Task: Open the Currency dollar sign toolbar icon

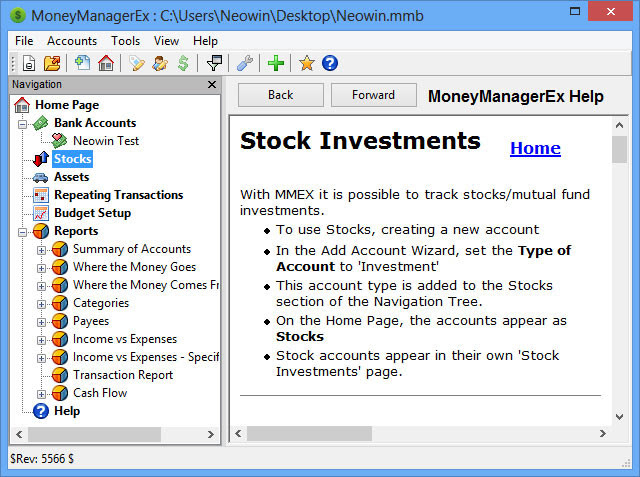Action: click(x=183, y=63)
